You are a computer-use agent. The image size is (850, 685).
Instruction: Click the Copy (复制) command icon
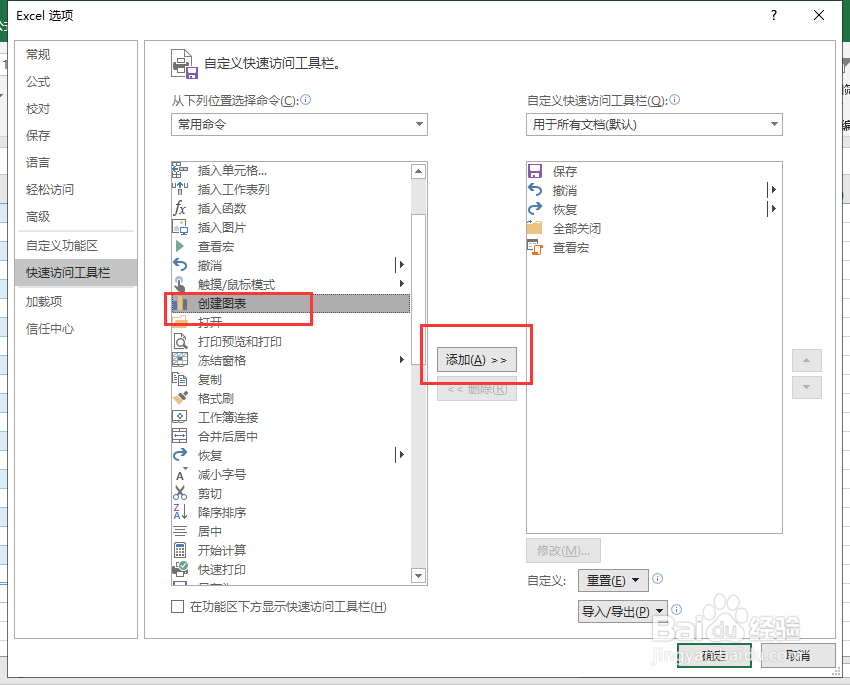point(179,379)
